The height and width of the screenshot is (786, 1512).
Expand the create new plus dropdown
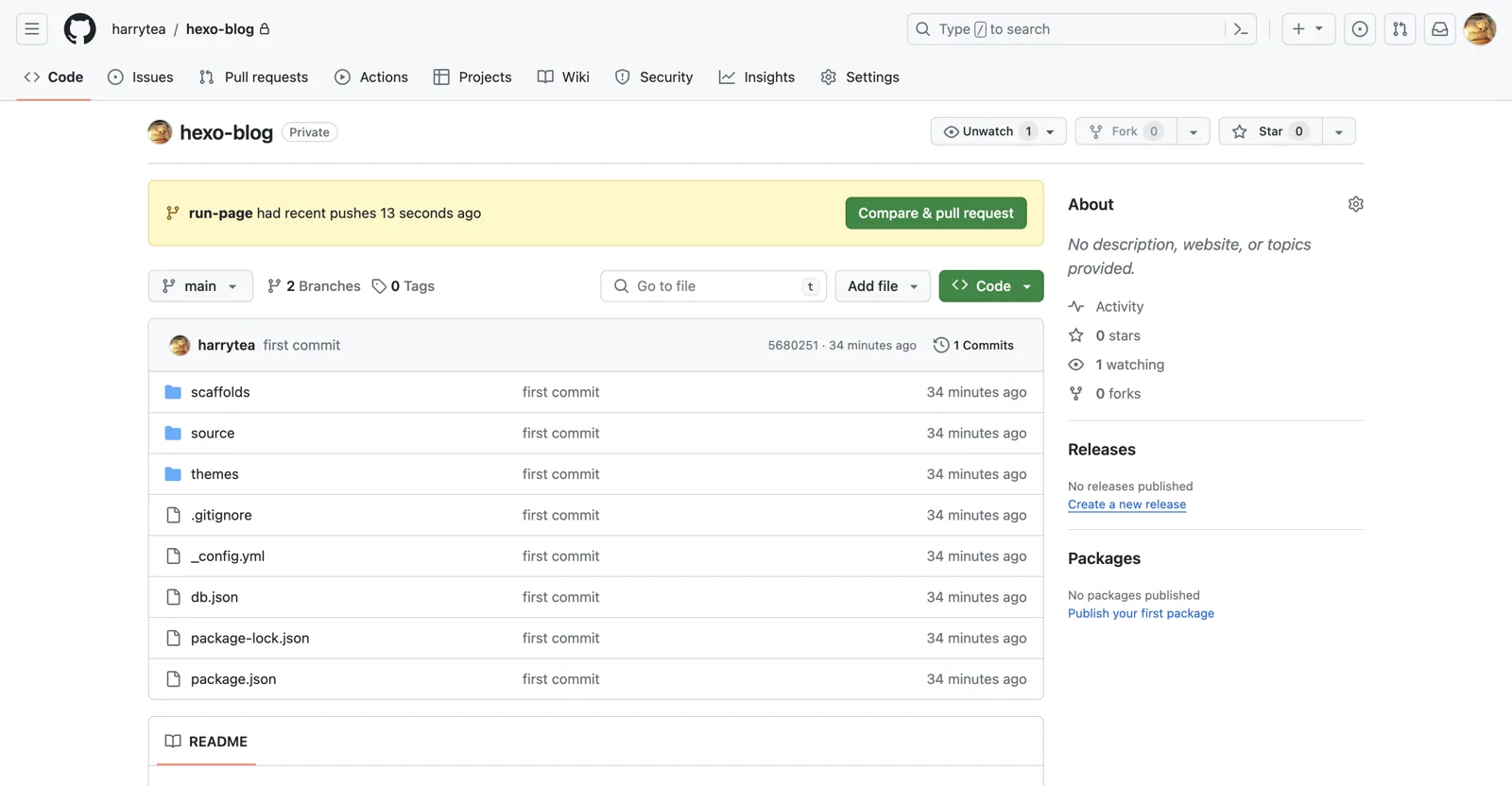point(1308,29)
